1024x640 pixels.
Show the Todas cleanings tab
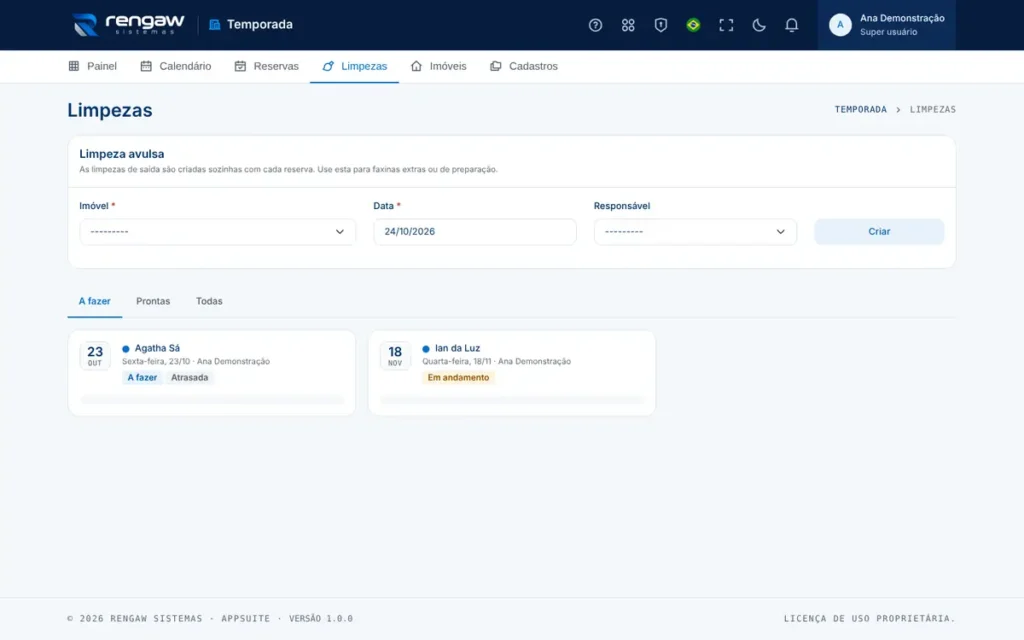(209, 301)
